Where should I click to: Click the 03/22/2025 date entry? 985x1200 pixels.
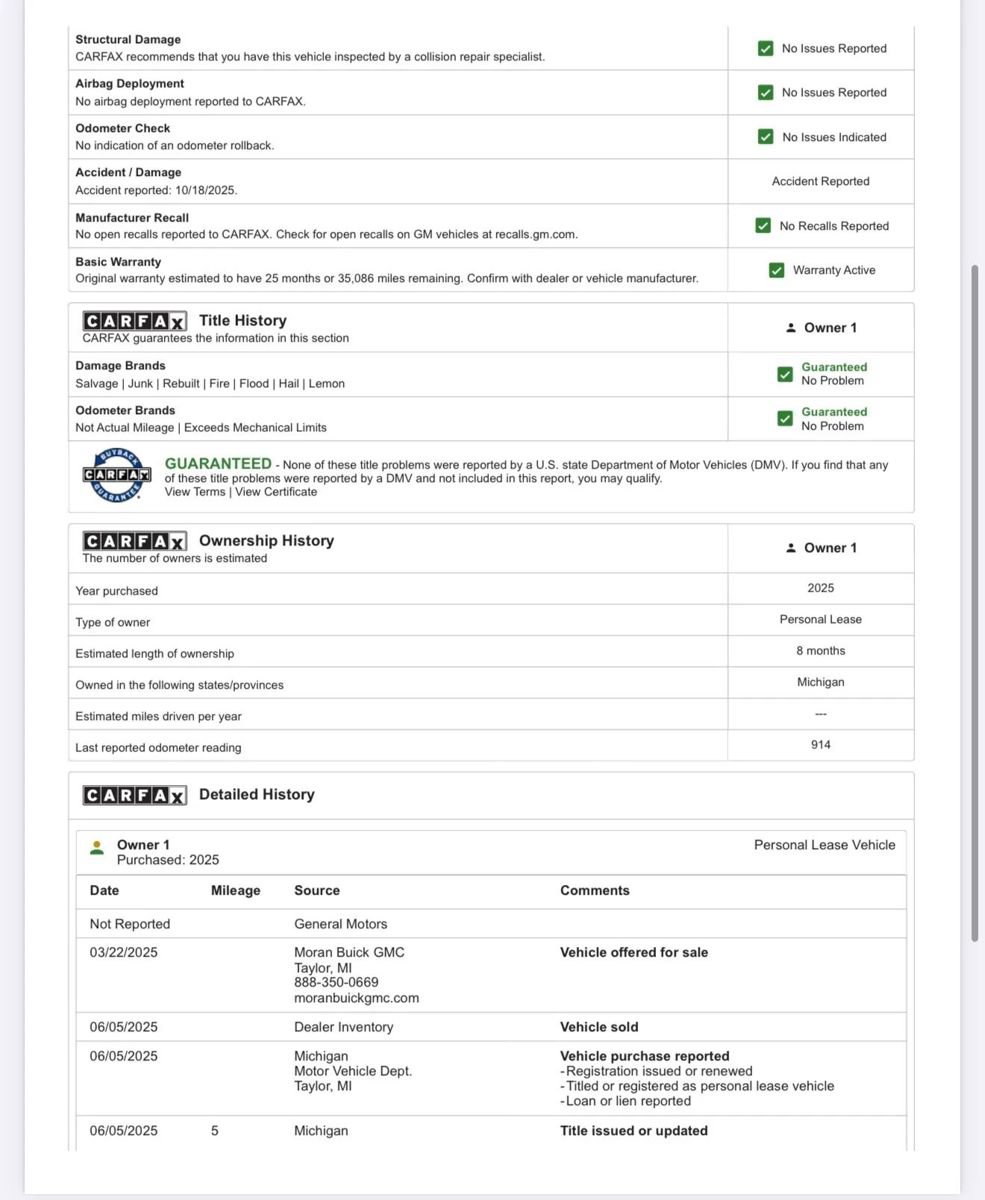[x=124, y=953]
